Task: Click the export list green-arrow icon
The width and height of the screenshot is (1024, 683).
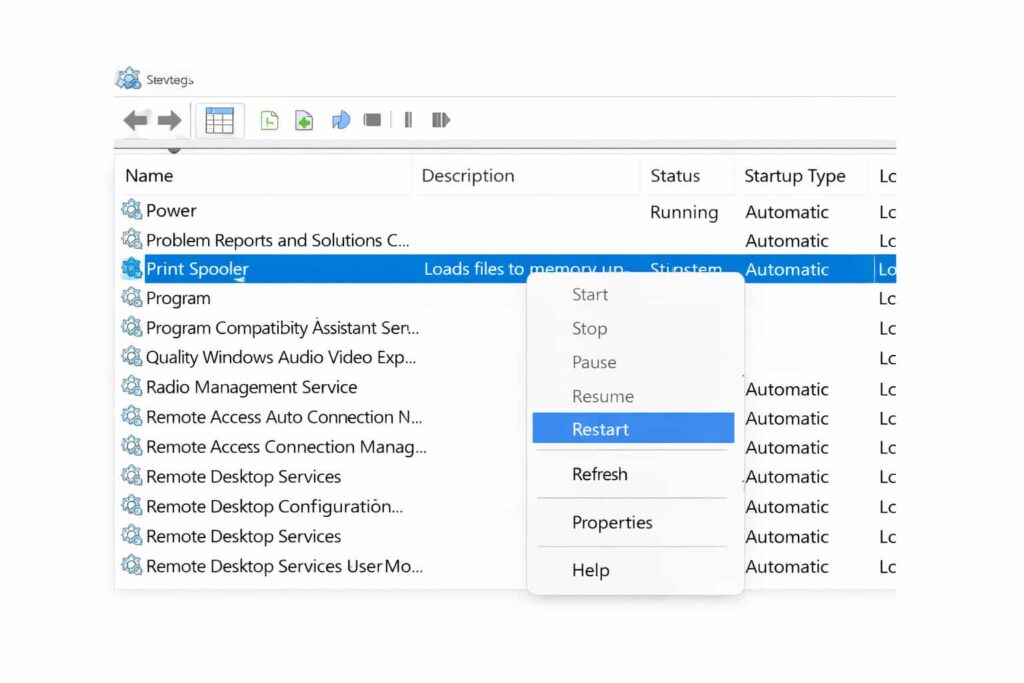Action: click(304, 121)
